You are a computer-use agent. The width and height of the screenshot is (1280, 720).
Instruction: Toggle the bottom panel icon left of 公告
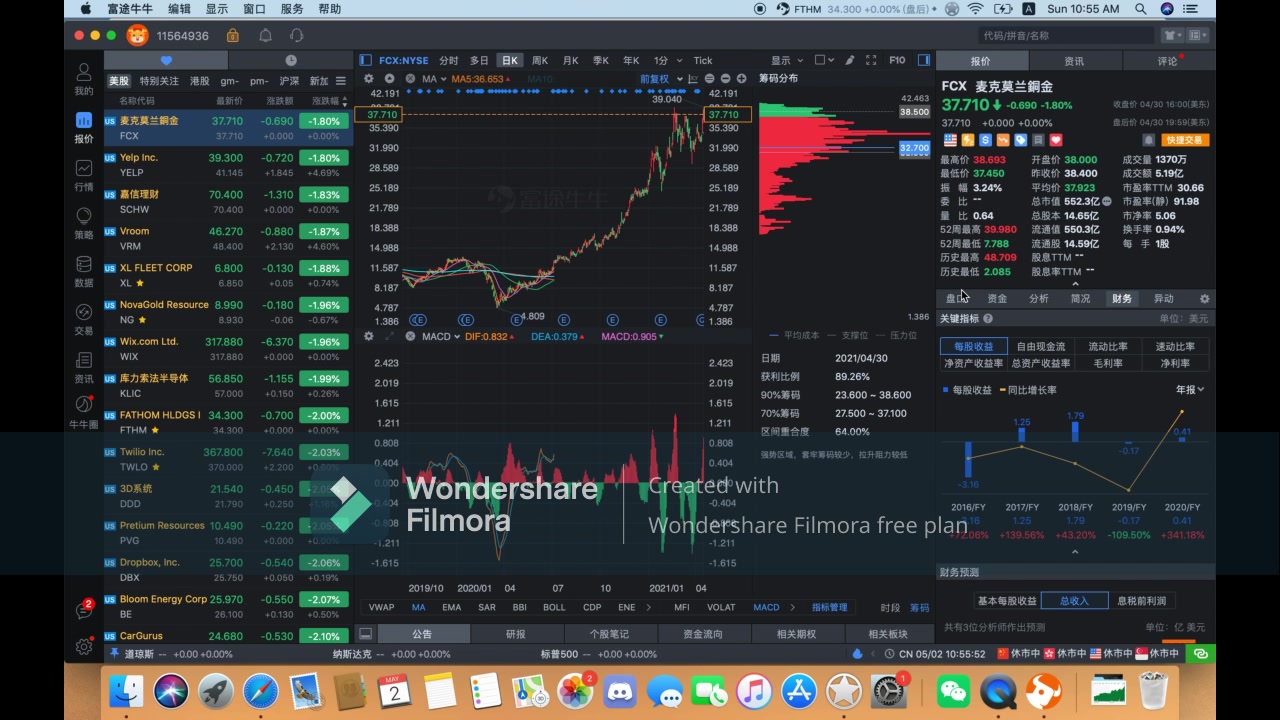pos(366,634)
